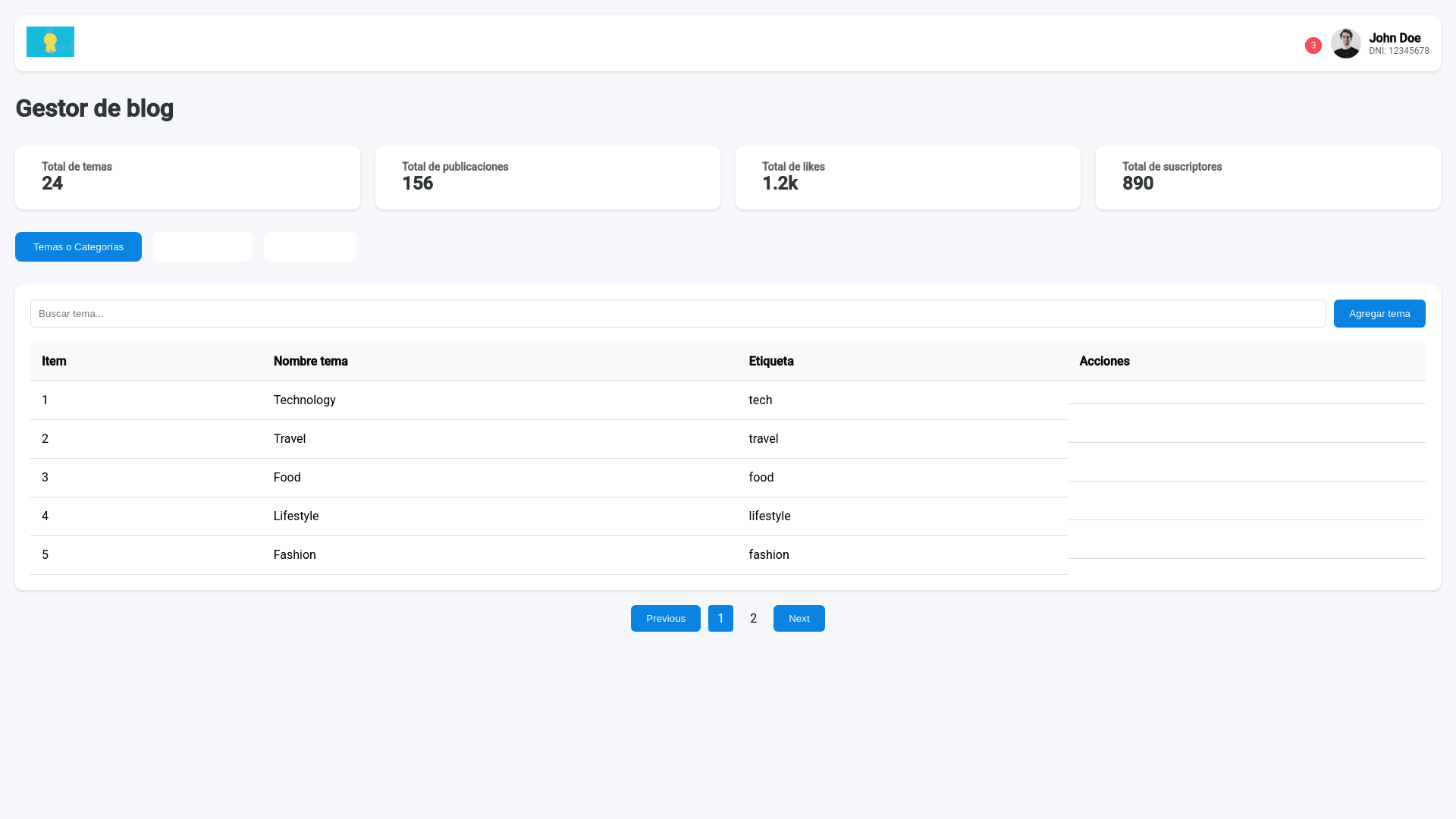Go to the Previous page

(x=665, y=619)
